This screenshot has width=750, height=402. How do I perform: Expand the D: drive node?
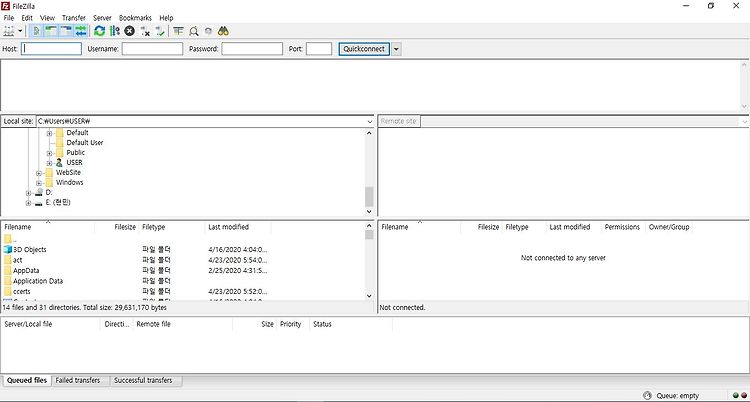click(x=28, y=193)
